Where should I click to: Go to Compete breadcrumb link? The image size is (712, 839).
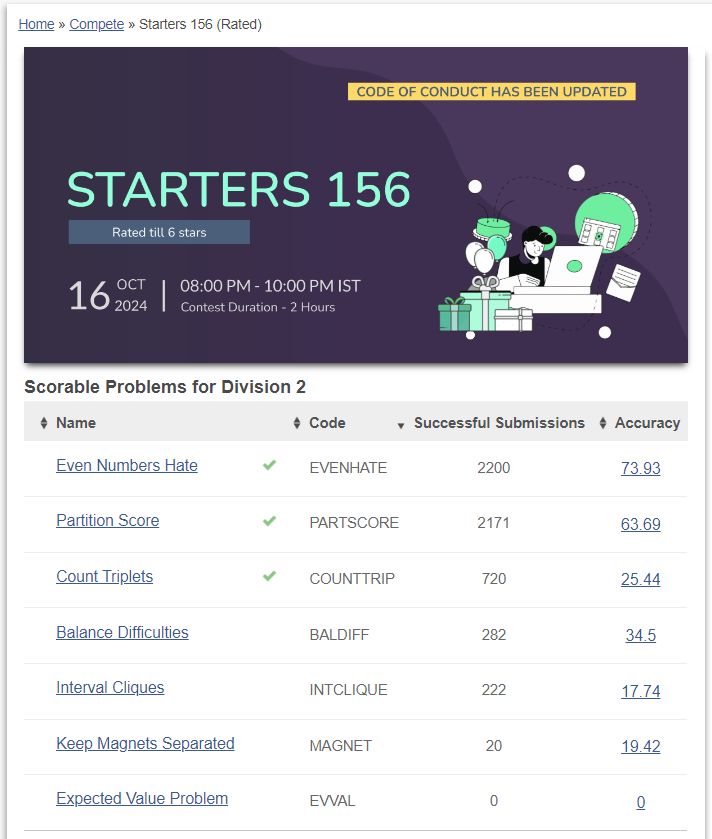97,24
